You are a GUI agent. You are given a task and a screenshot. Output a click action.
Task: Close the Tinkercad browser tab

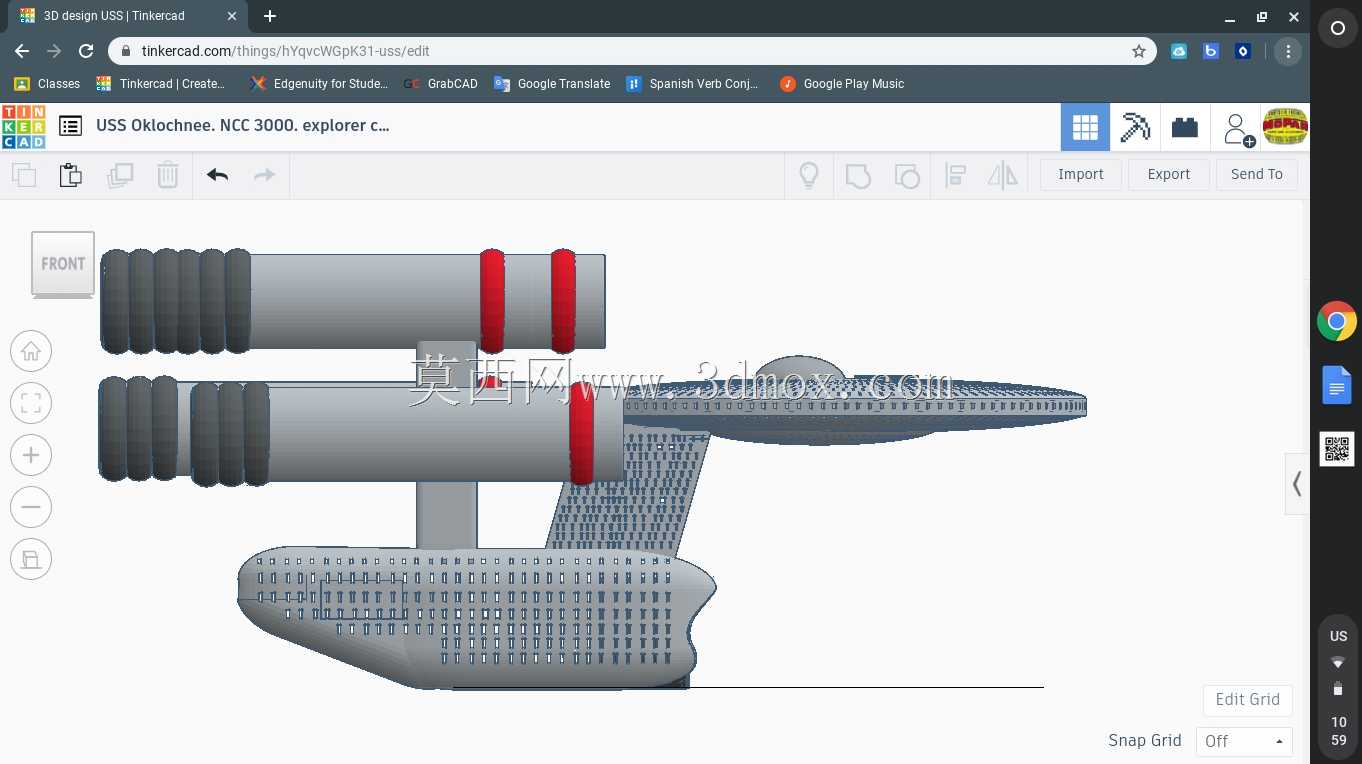(x=231, y=16)
